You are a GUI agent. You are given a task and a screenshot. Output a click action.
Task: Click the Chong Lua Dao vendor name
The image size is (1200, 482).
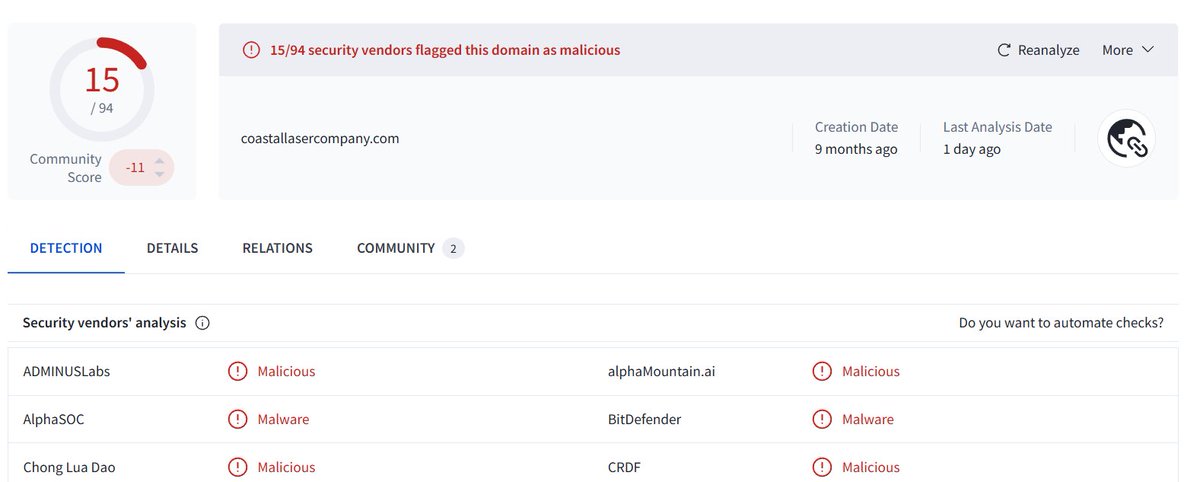(x=70, y=467)
